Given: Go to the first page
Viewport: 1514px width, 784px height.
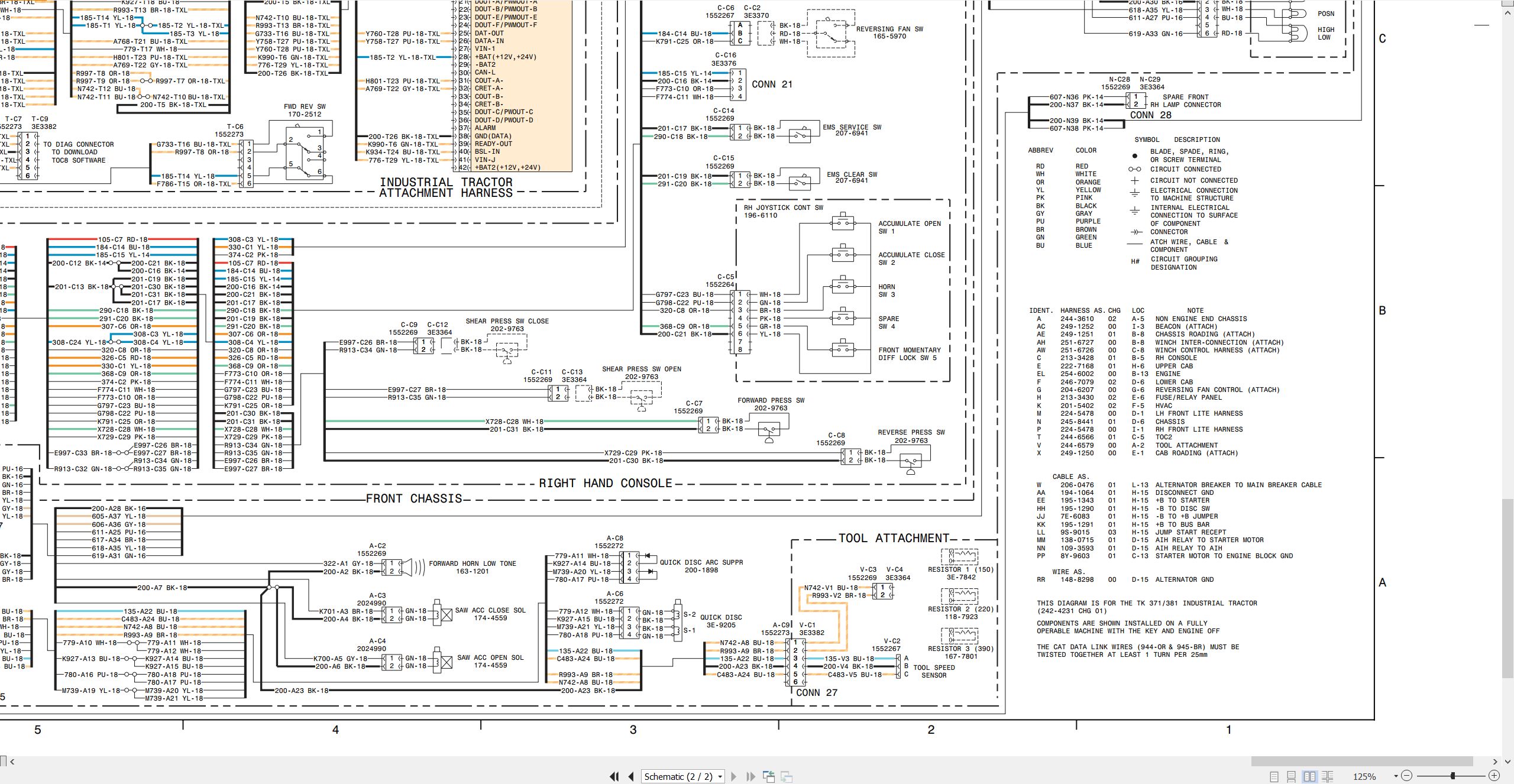Looking at the screenshot, I should pyautogui.click(x=614, y=776).
